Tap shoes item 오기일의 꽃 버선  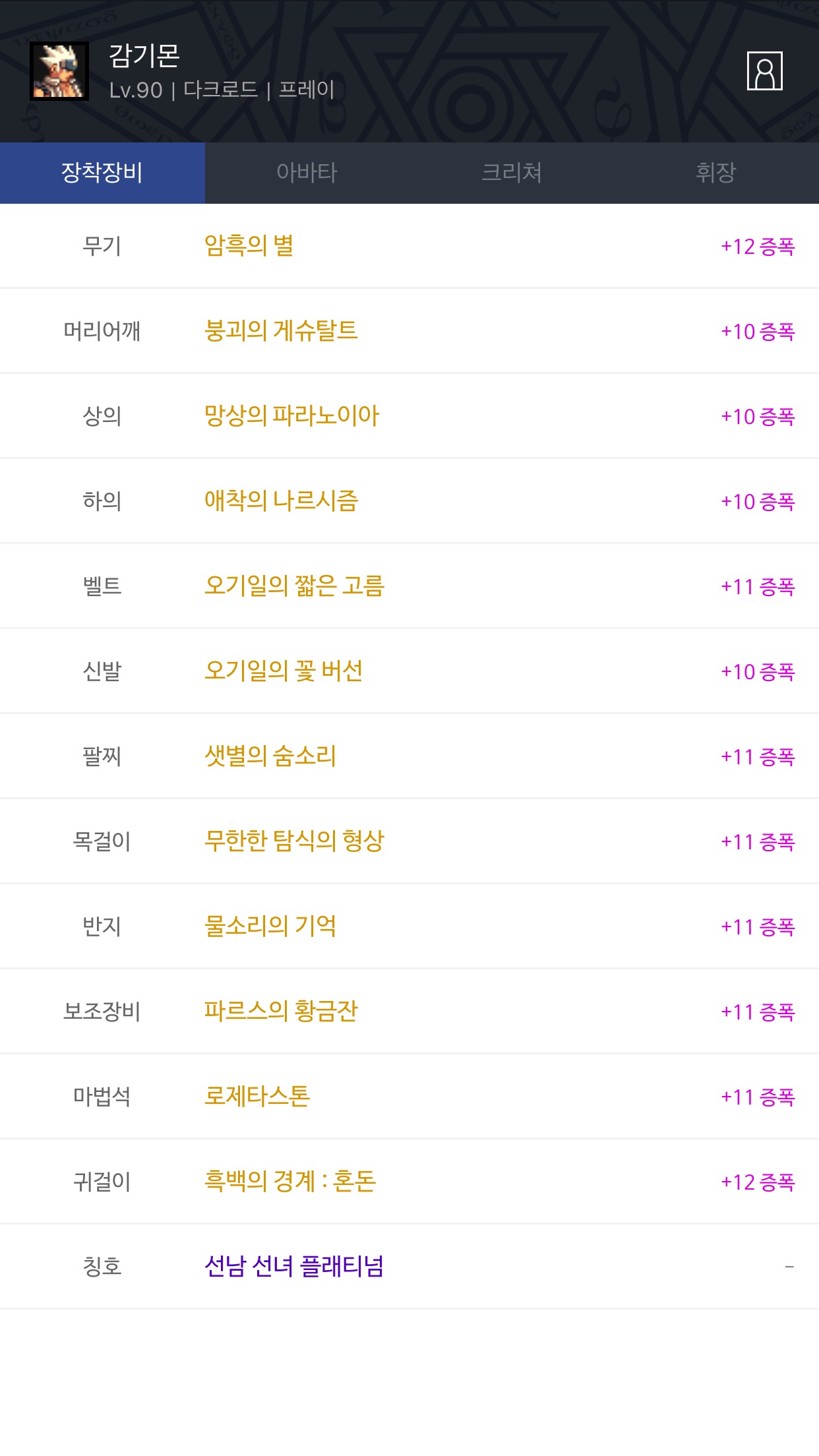click(284, 671)
